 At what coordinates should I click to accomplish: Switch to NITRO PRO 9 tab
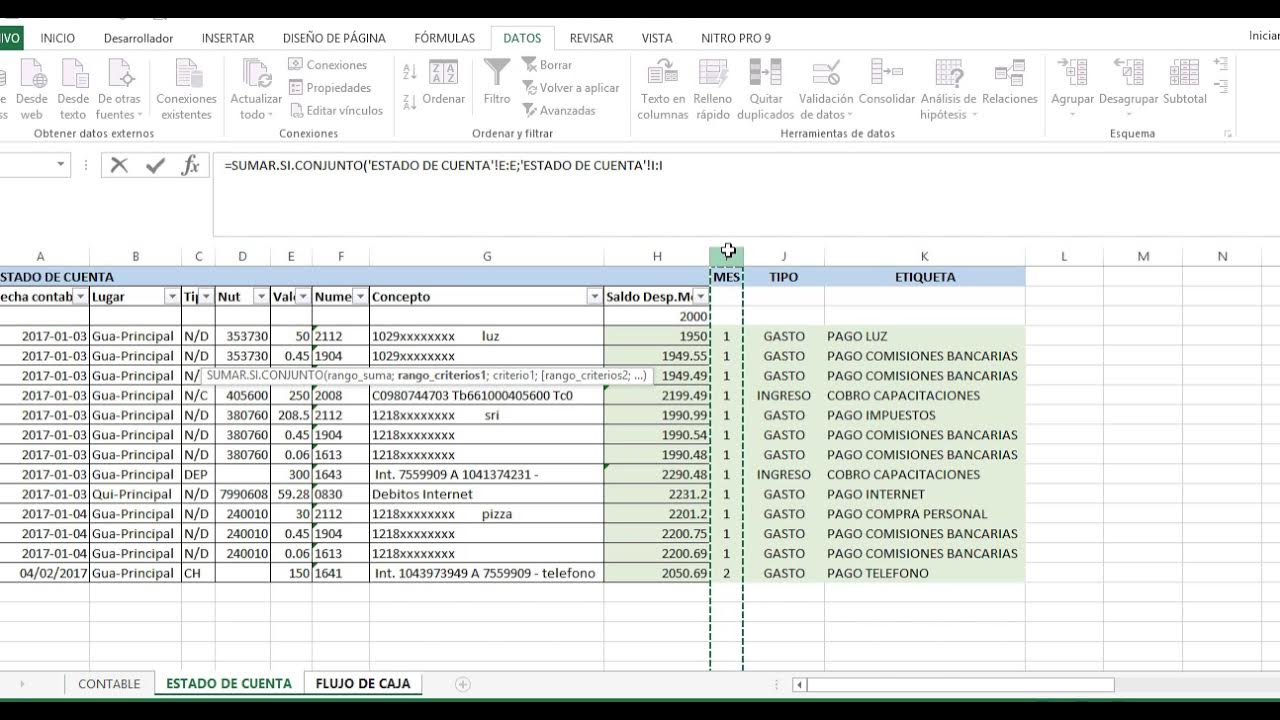coord(736,38)
